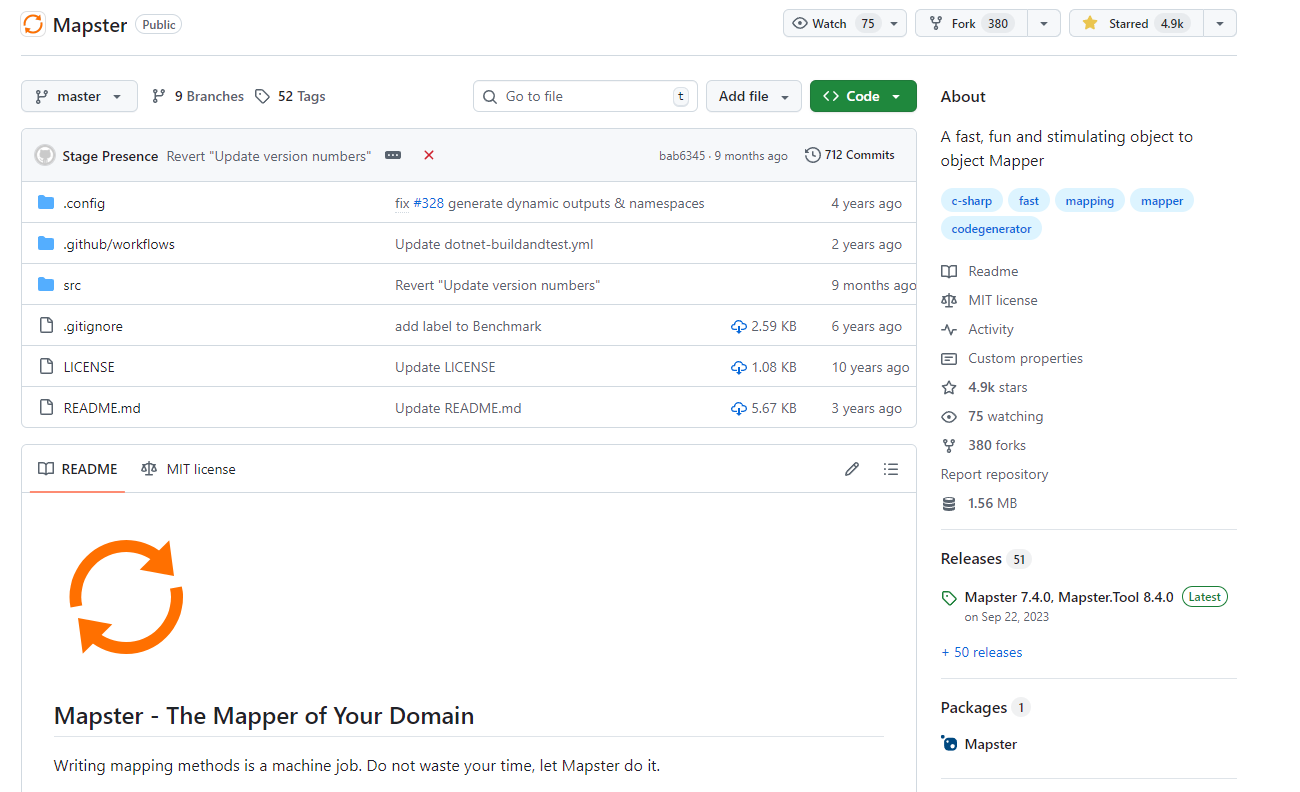Open the README outline list icon
1300x792 pixels.
pyautogui.click(x=891, y=469)
